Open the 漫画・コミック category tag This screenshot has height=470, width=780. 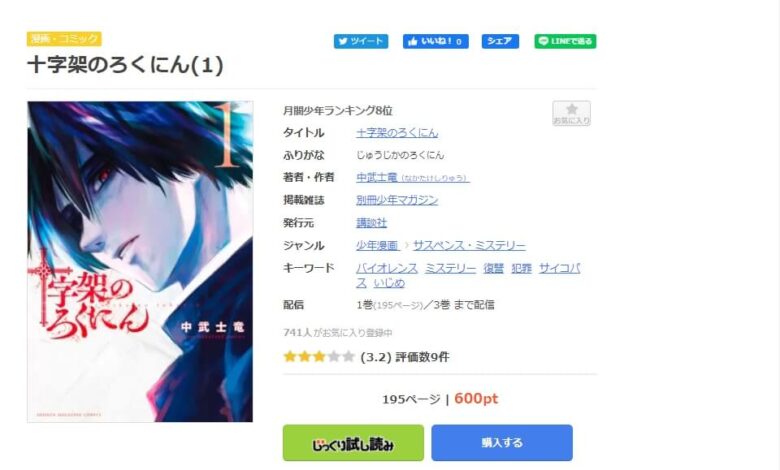pyautogui.click(x=64, y=39)
